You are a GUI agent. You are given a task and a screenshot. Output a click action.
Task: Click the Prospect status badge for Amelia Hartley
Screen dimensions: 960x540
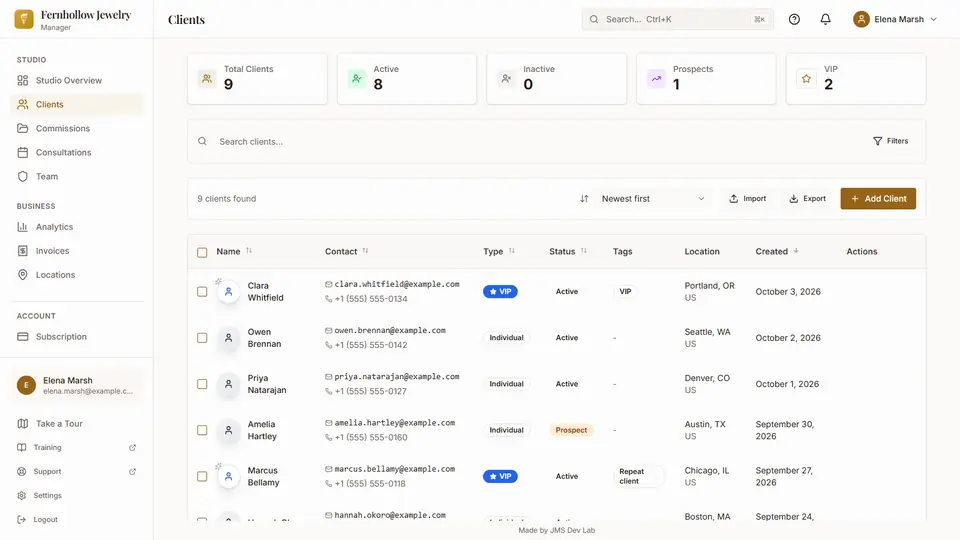pyautogui.click(x=571, y=430)
